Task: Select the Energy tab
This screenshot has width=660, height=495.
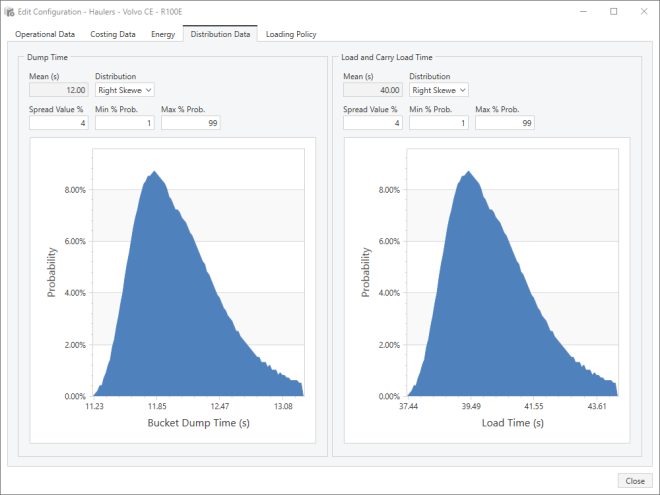Action: coord(163,34)
